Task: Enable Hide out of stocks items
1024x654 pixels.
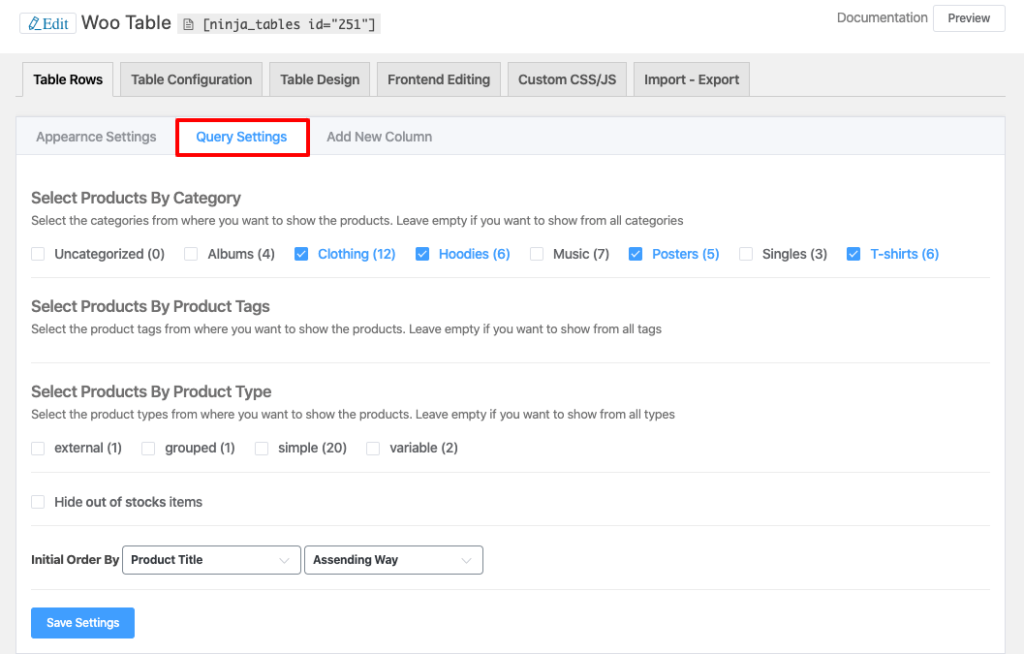Action: pos(38,502)
